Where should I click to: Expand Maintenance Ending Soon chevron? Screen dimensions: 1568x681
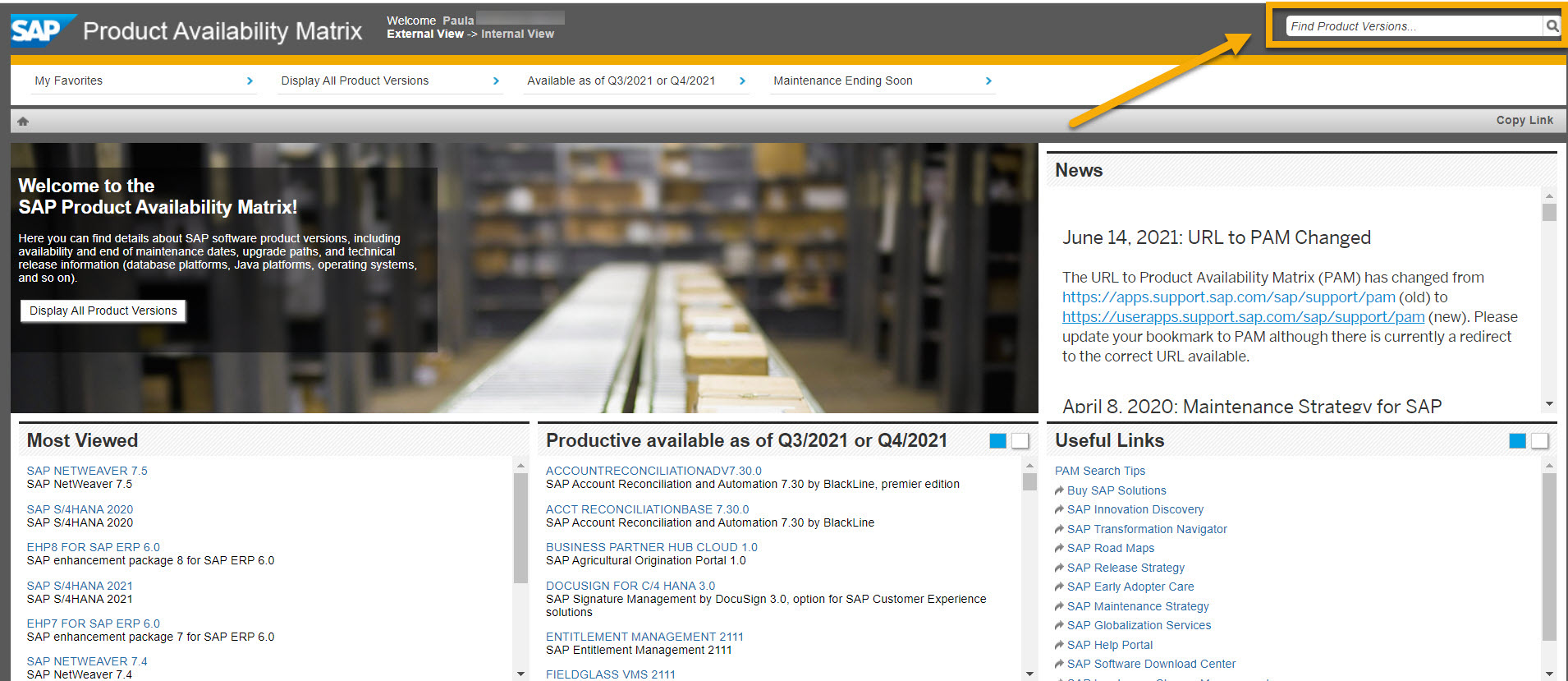pos(988,81)
